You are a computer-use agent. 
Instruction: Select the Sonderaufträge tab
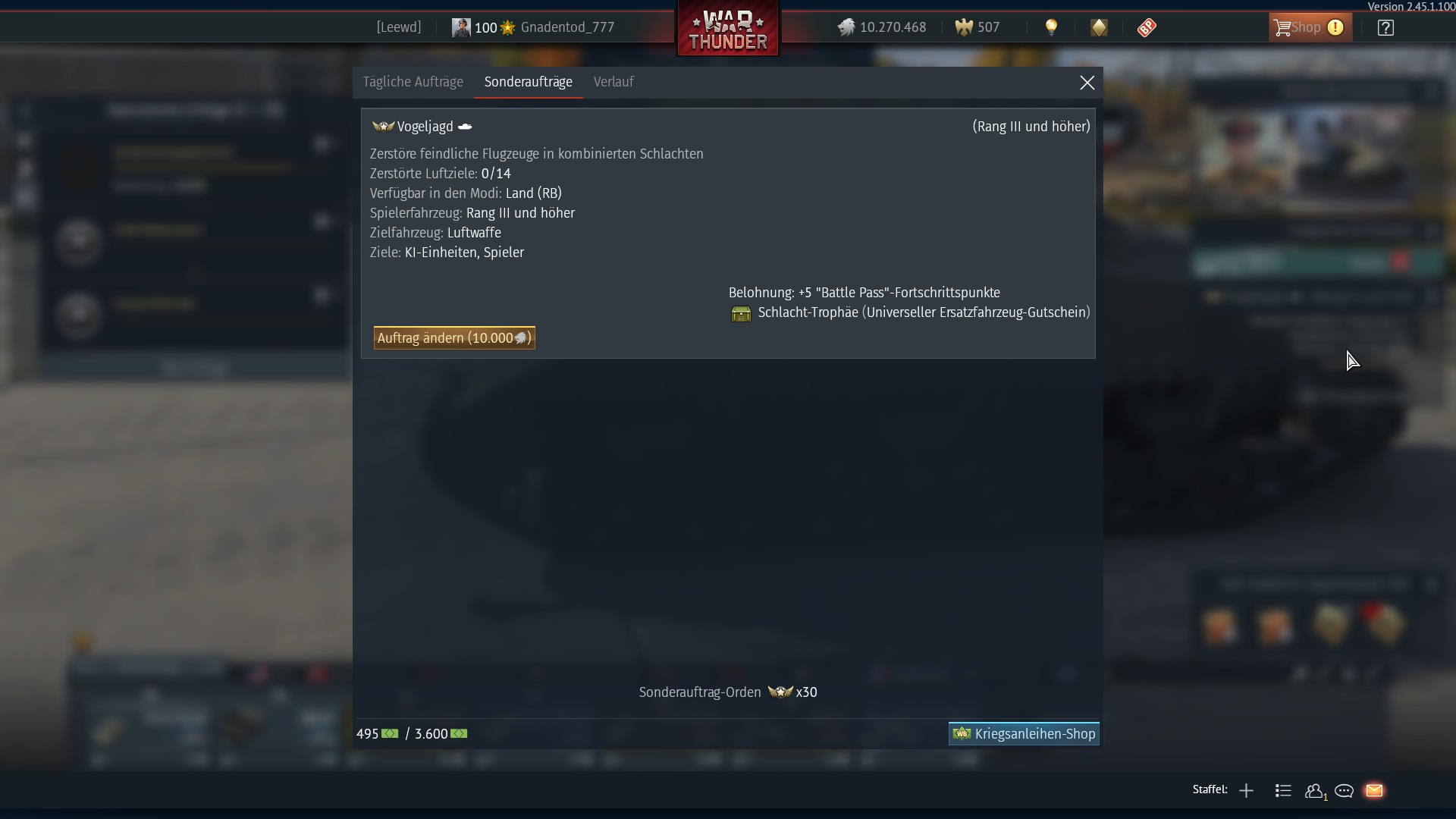pyautogui.click(x=529, y=82)
